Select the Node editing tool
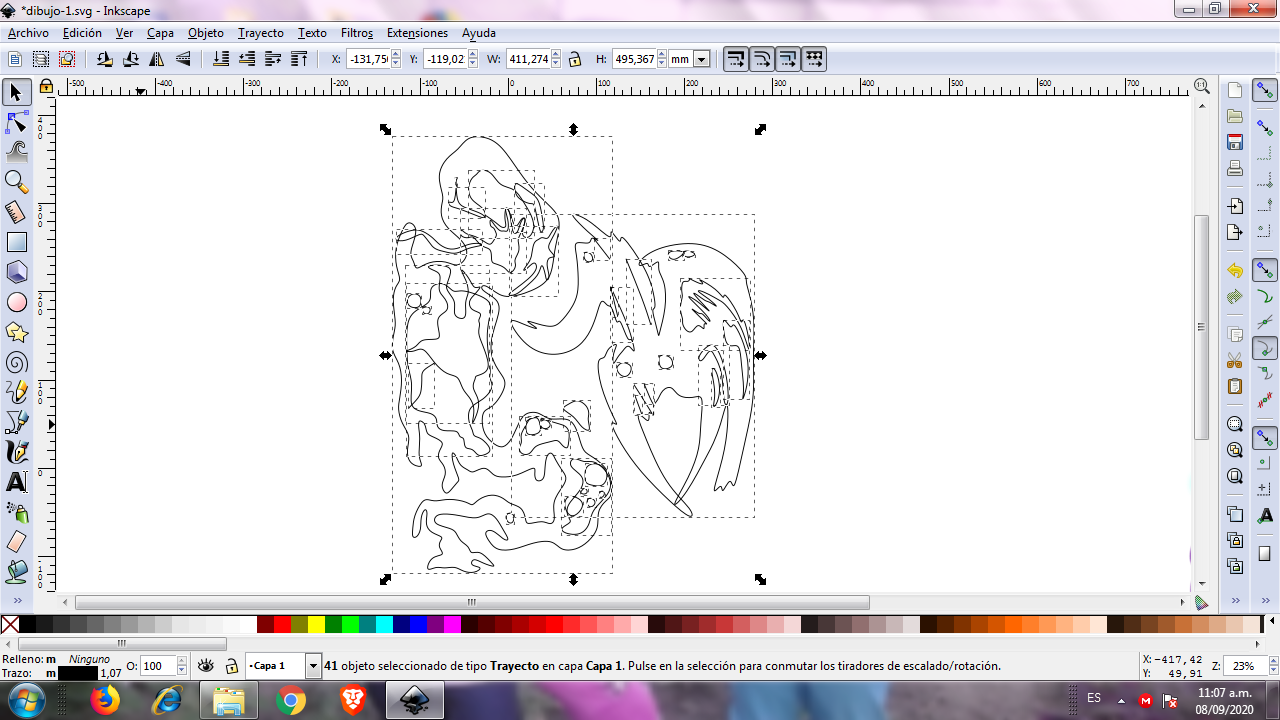This screenshot has width=1280, height=720. (x=16, y=123)
